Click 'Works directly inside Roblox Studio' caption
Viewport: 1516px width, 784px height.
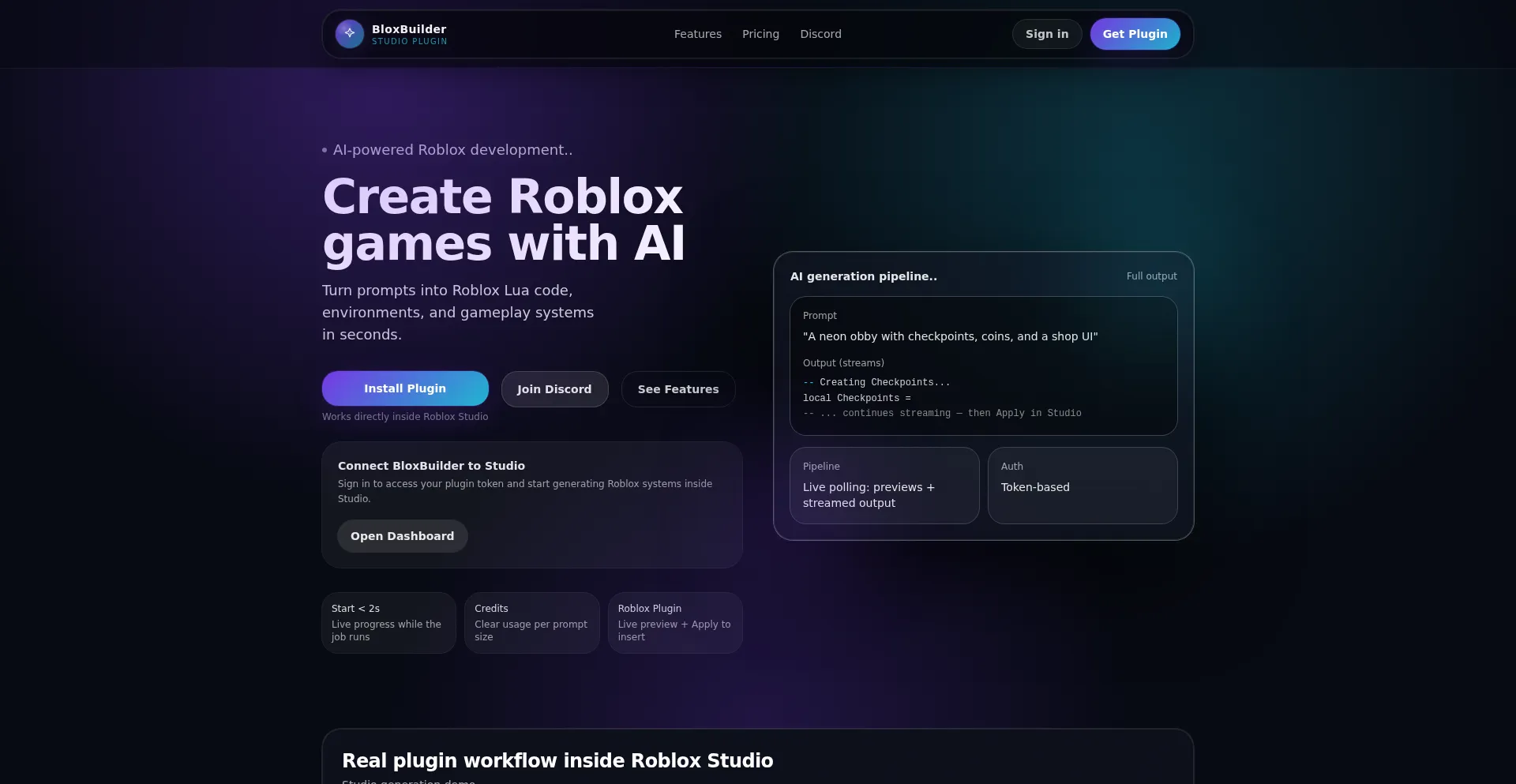coord(405,417)
